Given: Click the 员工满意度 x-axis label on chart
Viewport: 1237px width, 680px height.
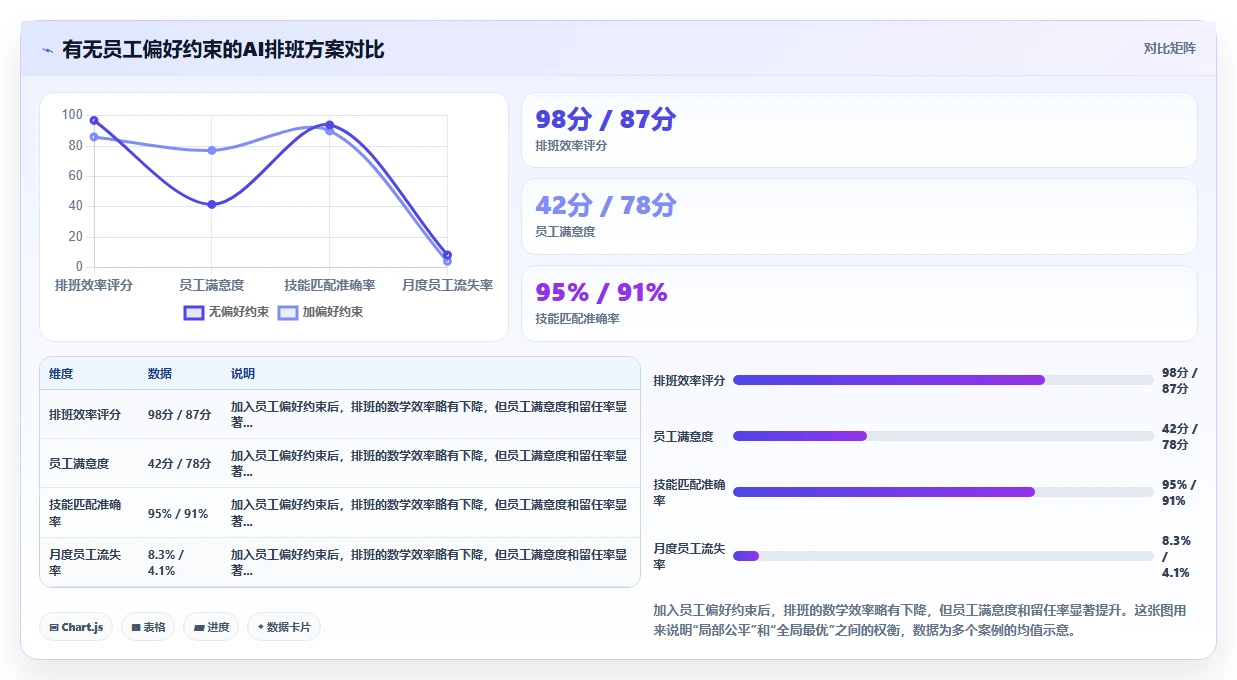Looking at the screenshot, I should pos(212,285).
